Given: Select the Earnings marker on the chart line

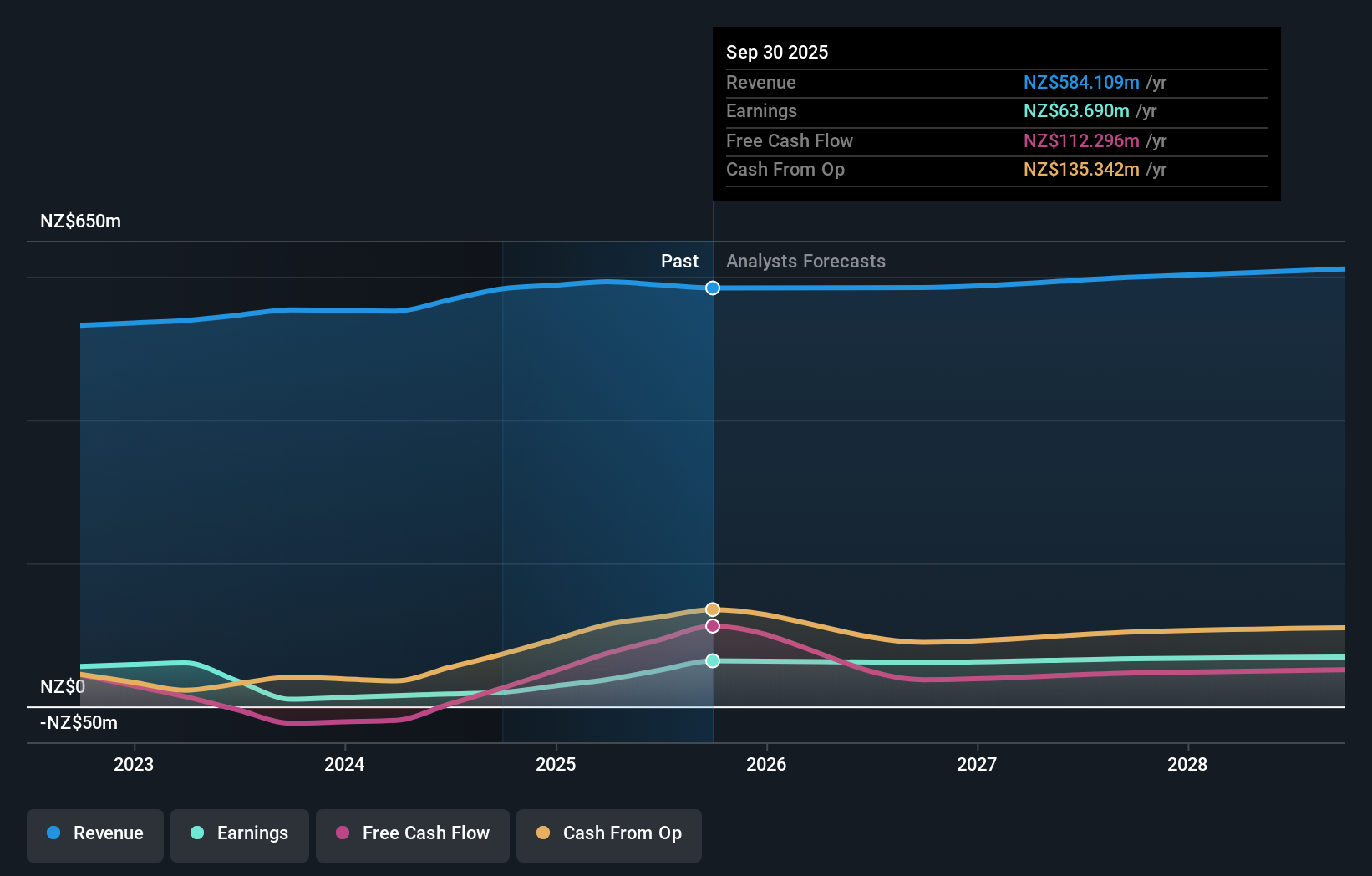Looking at the screenshot, I should click(712, 661).
